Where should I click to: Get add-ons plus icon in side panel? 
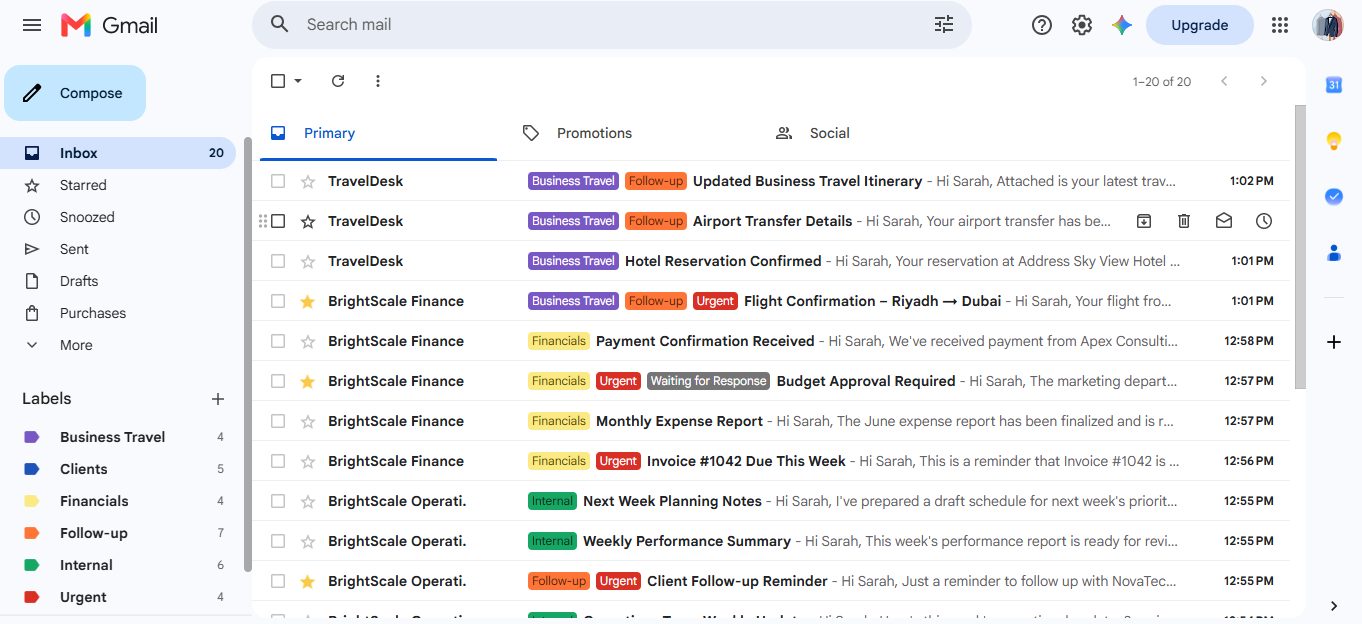pyautogui.click(x=1334, y=342)
